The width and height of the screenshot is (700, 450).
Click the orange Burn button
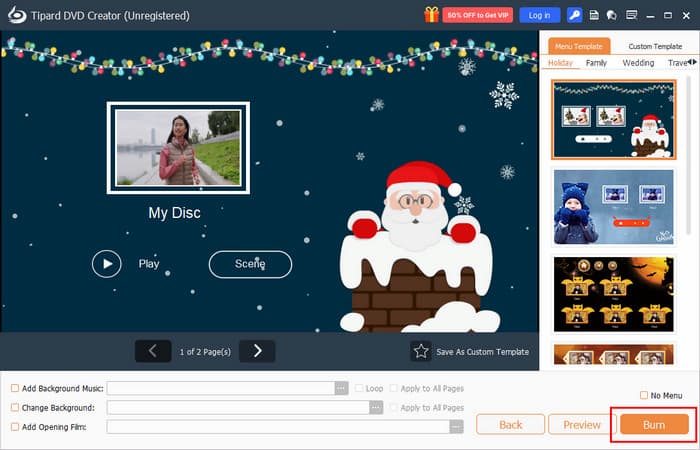654,425
